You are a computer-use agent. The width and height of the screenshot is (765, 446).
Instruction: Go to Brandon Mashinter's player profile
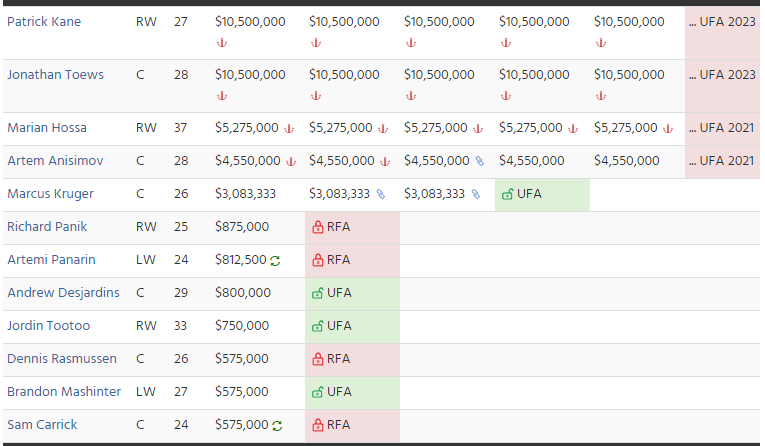64,392
